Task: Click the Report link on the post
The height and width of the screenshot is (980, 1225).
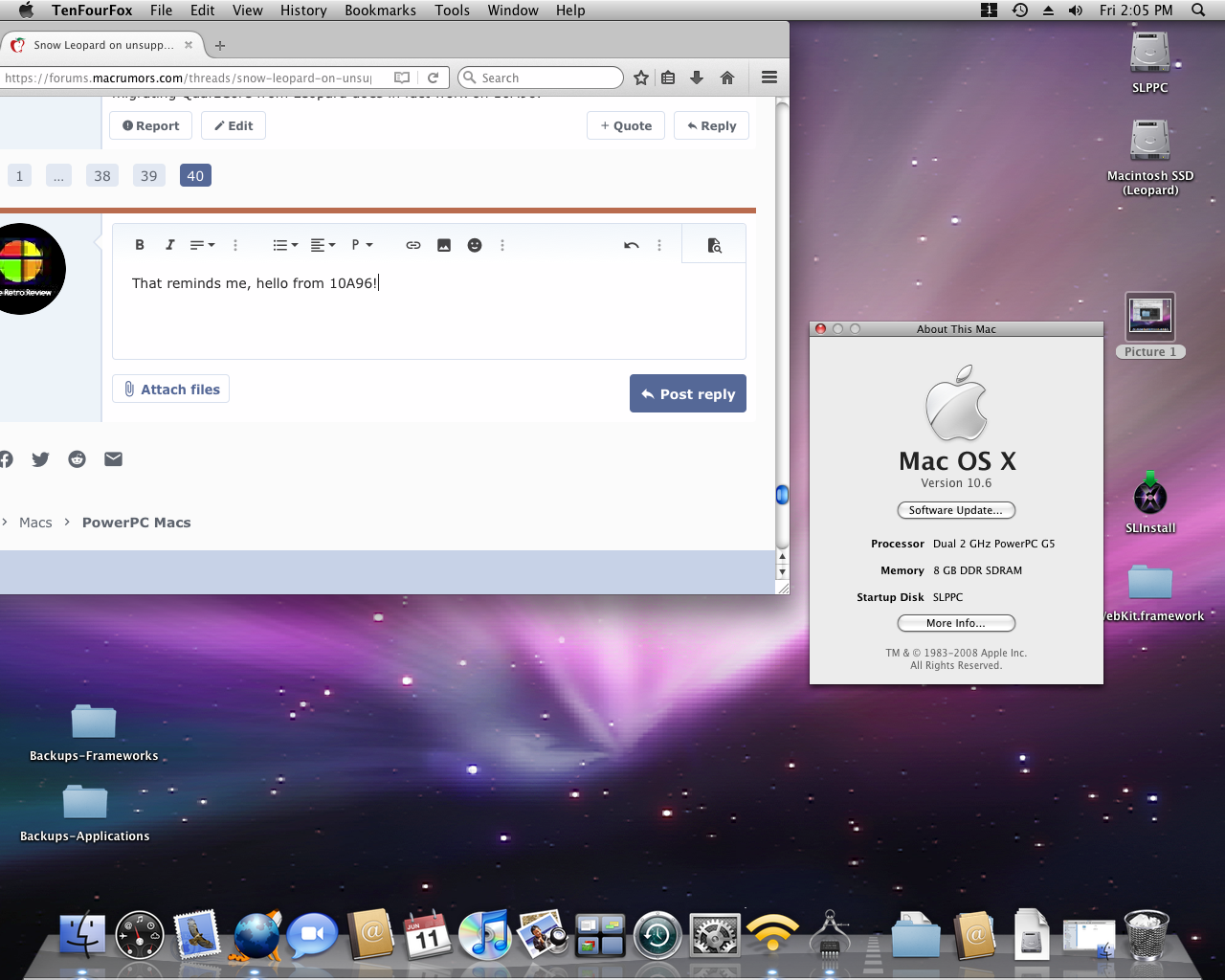Action: click(x=151, y=125)
